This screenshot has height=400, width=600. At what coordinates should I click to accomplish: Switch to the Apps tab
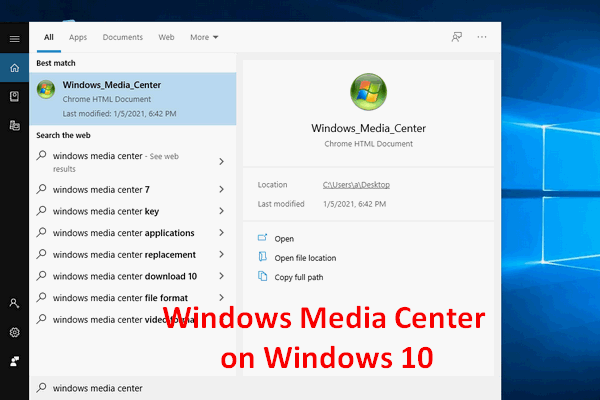click(78, 37)
